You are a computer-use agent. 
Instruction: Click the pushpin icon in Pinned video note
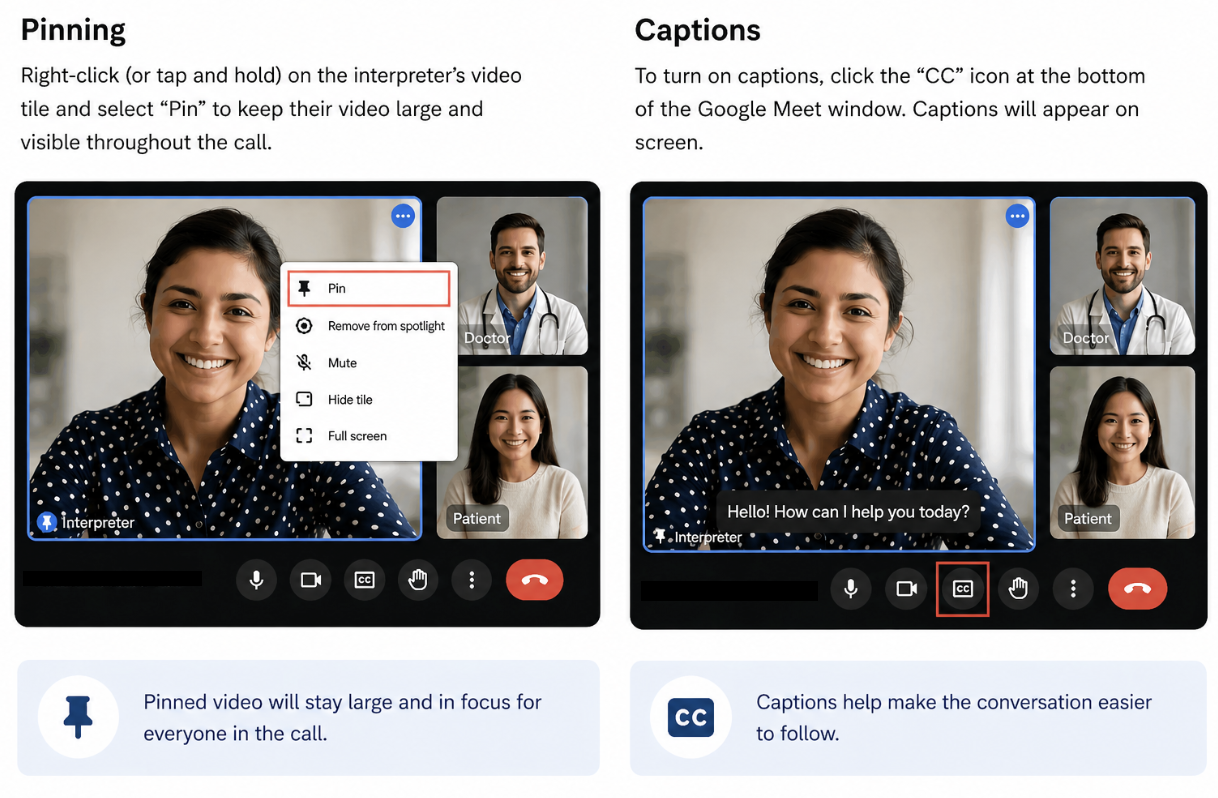tap(78, 717)
